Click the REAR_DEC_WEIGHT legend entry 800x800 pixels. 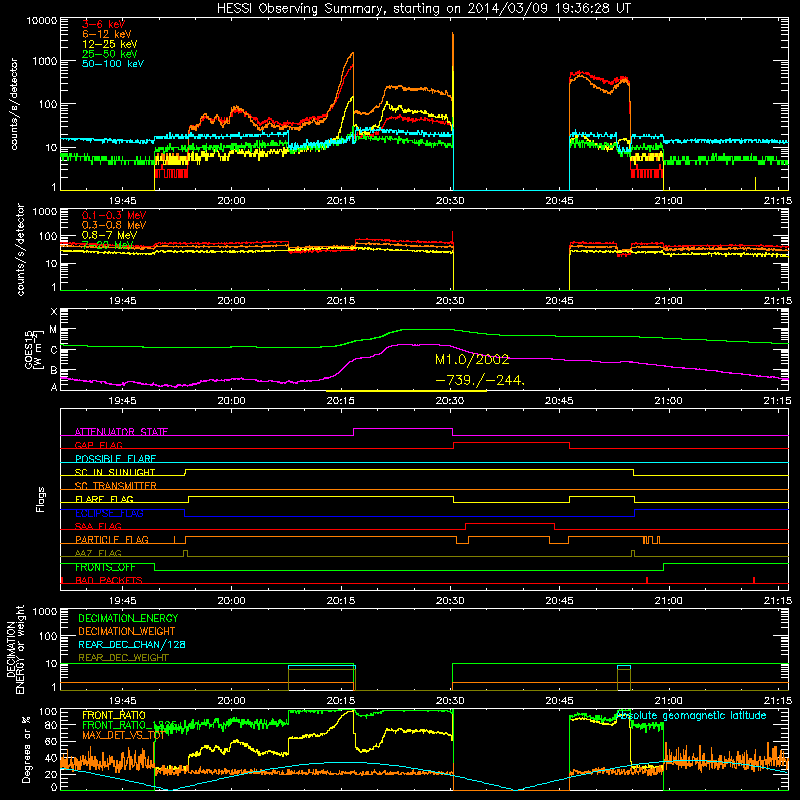123,658
